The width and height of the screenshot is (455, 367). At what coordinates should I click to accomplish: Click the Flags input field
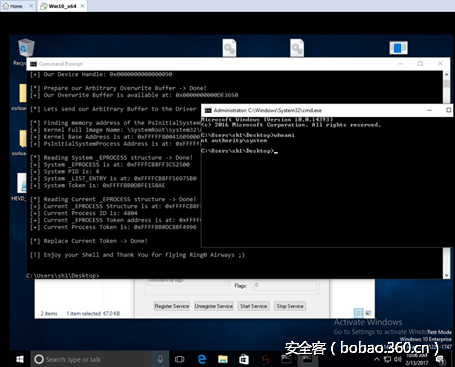coord(284,285)
